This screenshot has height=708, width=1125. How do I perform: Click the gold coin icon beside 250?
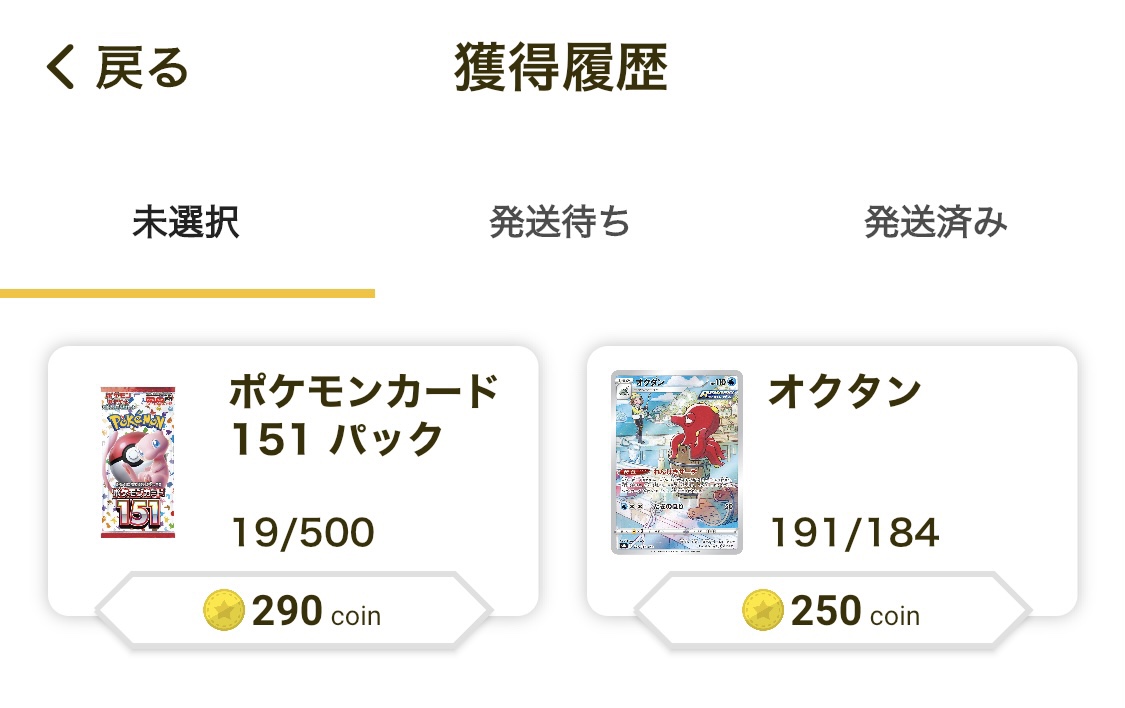pyautogui.click(x=763, y=610)
